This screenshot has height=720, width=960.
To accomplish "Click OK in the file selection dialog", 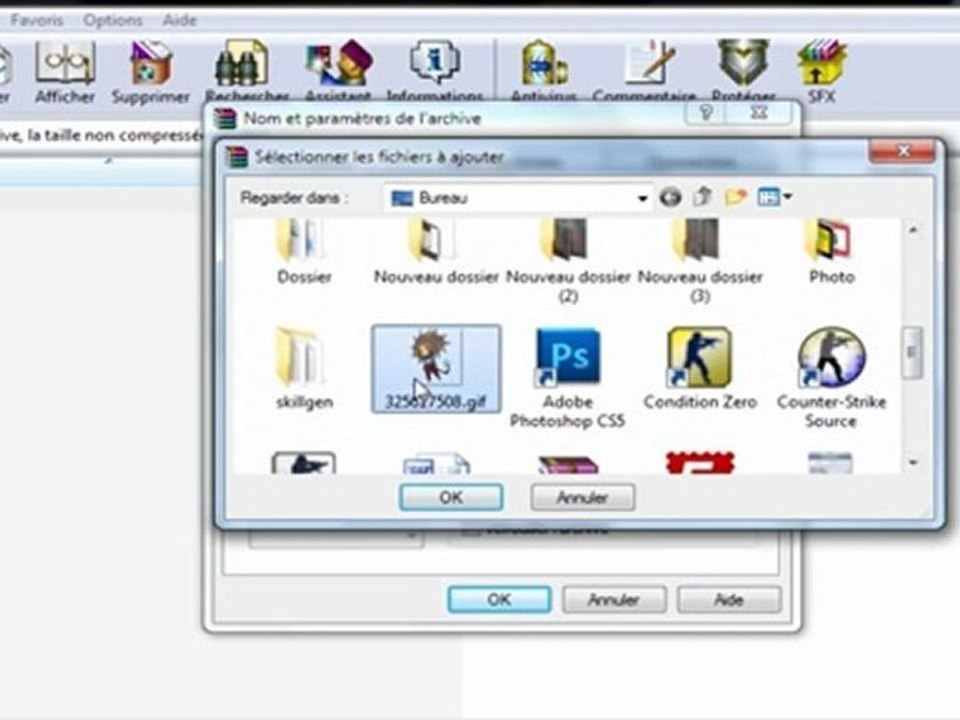I will 451,497.
